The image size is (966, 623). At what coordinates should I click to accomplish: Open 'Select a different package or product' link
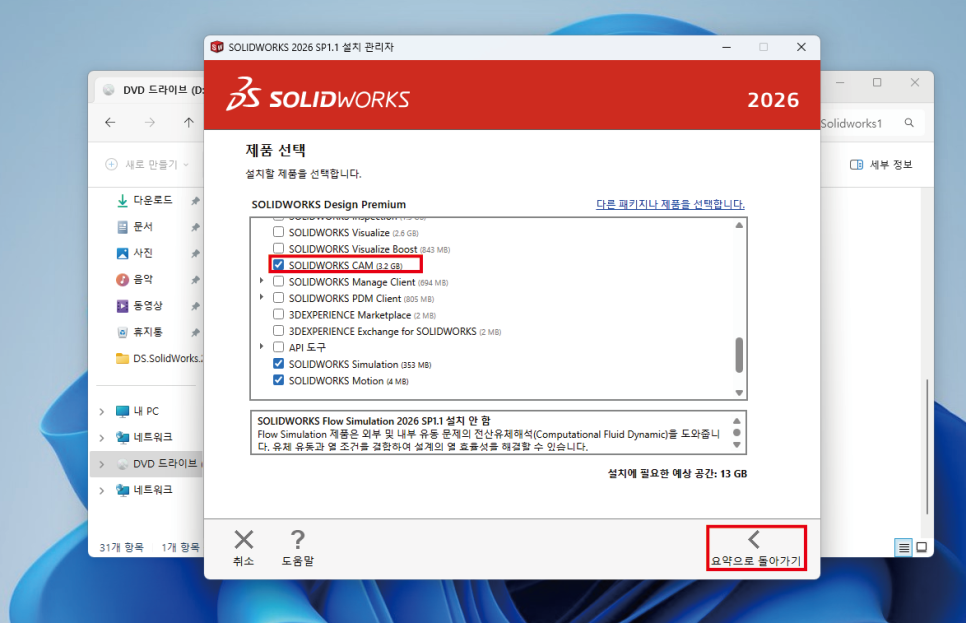(670, 204)
